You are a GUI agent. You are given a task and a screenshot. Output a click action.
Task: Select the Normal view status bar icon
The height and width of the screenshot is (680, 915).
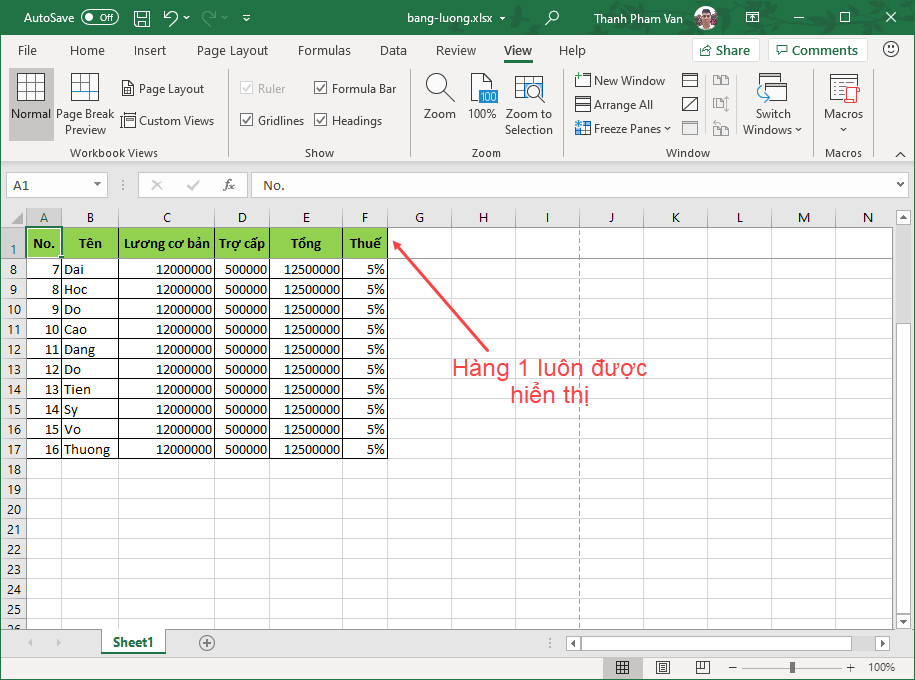[622, 667]
